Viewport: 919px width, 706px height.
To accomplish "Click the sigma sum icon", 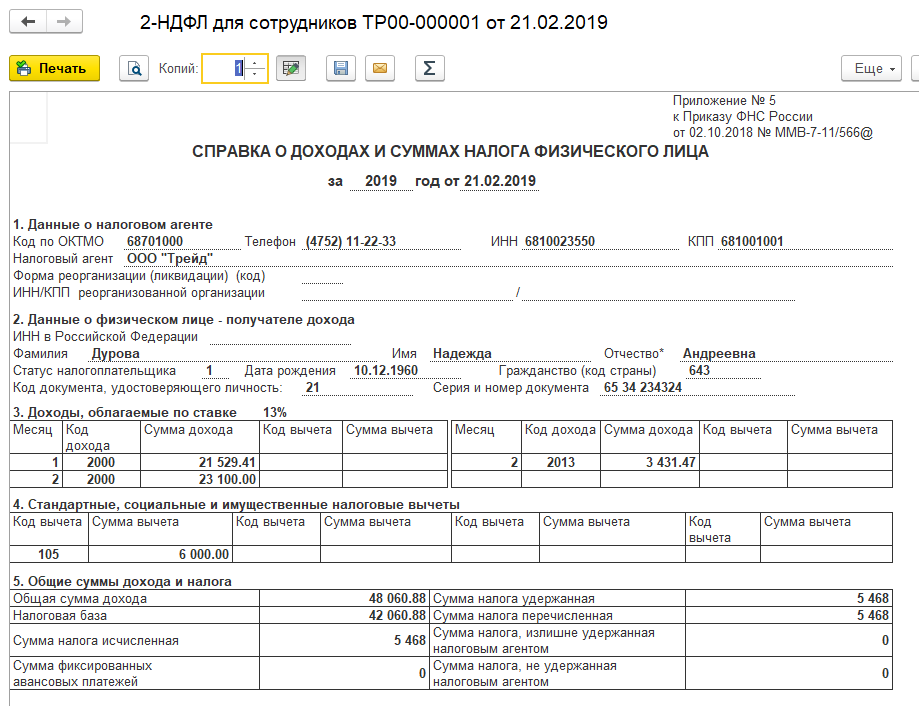I will tap(430, 69).
